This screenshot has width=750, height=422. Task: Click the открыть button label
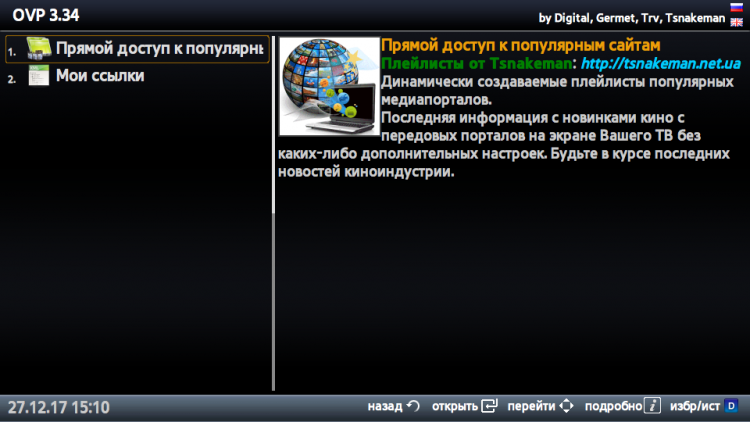pyautogui.click(x=455, y=406)
